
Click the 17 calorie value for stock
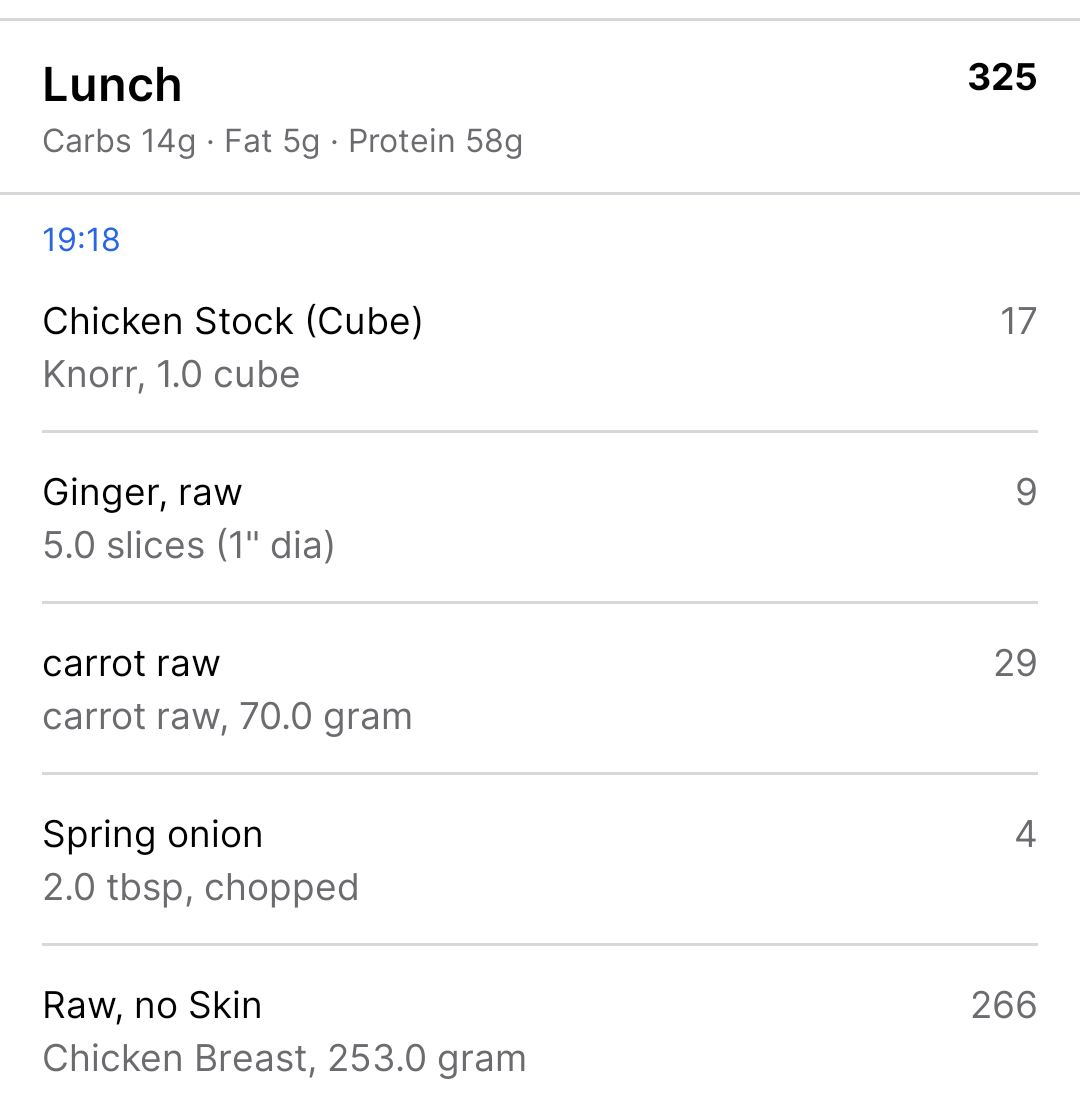tap(1018, 321)
